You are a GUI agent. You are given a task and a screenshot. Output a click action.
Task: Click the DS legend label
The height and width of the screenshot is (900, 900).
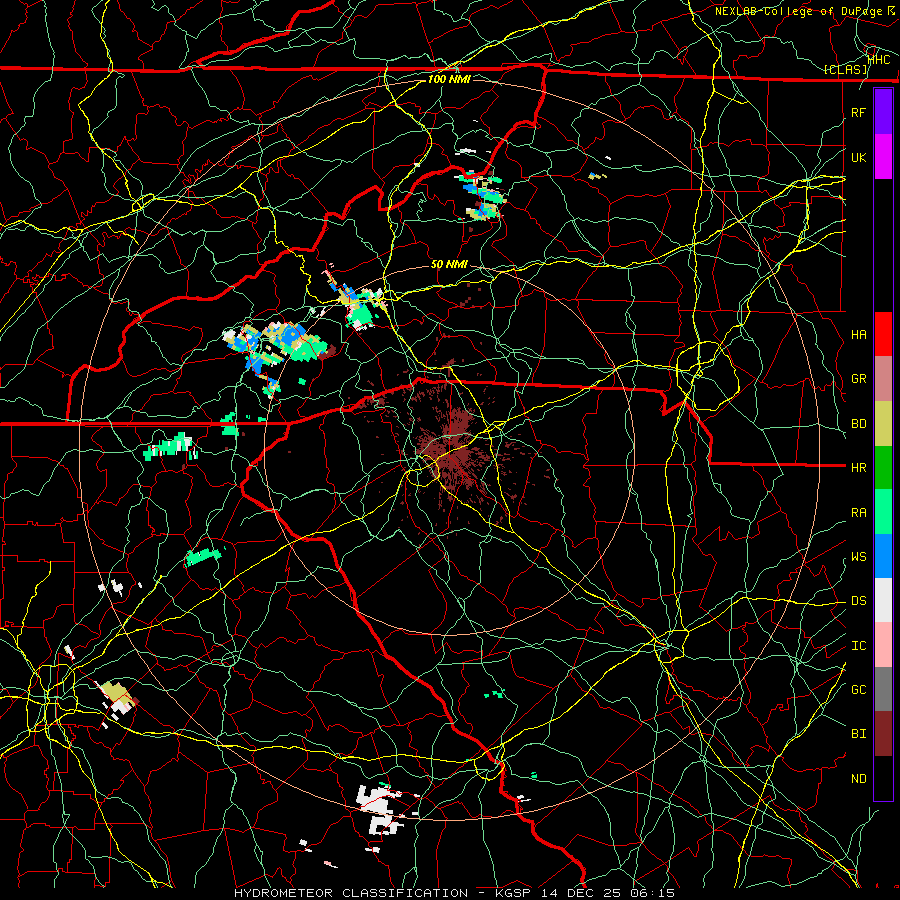click(x=858, y=601)
